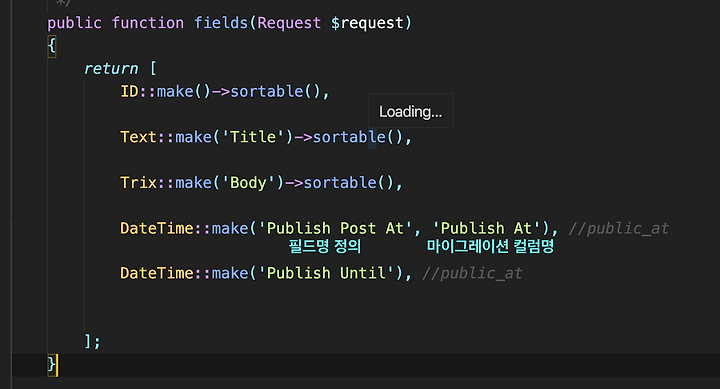Click the //public_at comment after 'Publish Until'

(x=472, y=273)
